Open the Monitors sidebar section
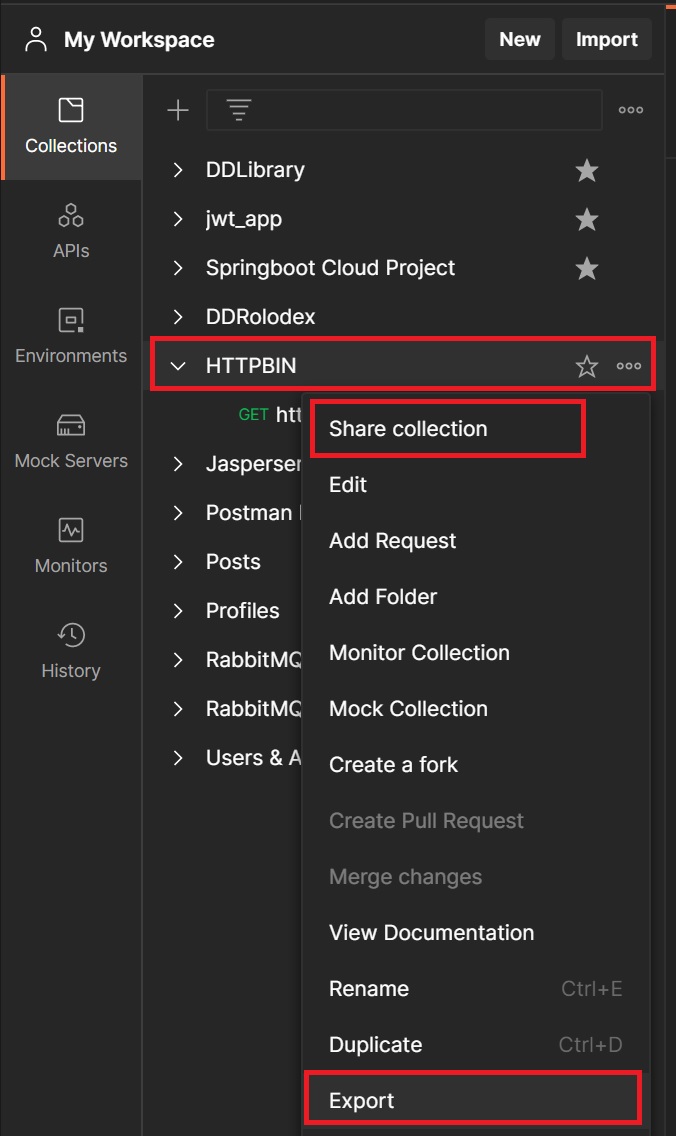Viewport: 676px width, 1136px height. coord(71,546)
